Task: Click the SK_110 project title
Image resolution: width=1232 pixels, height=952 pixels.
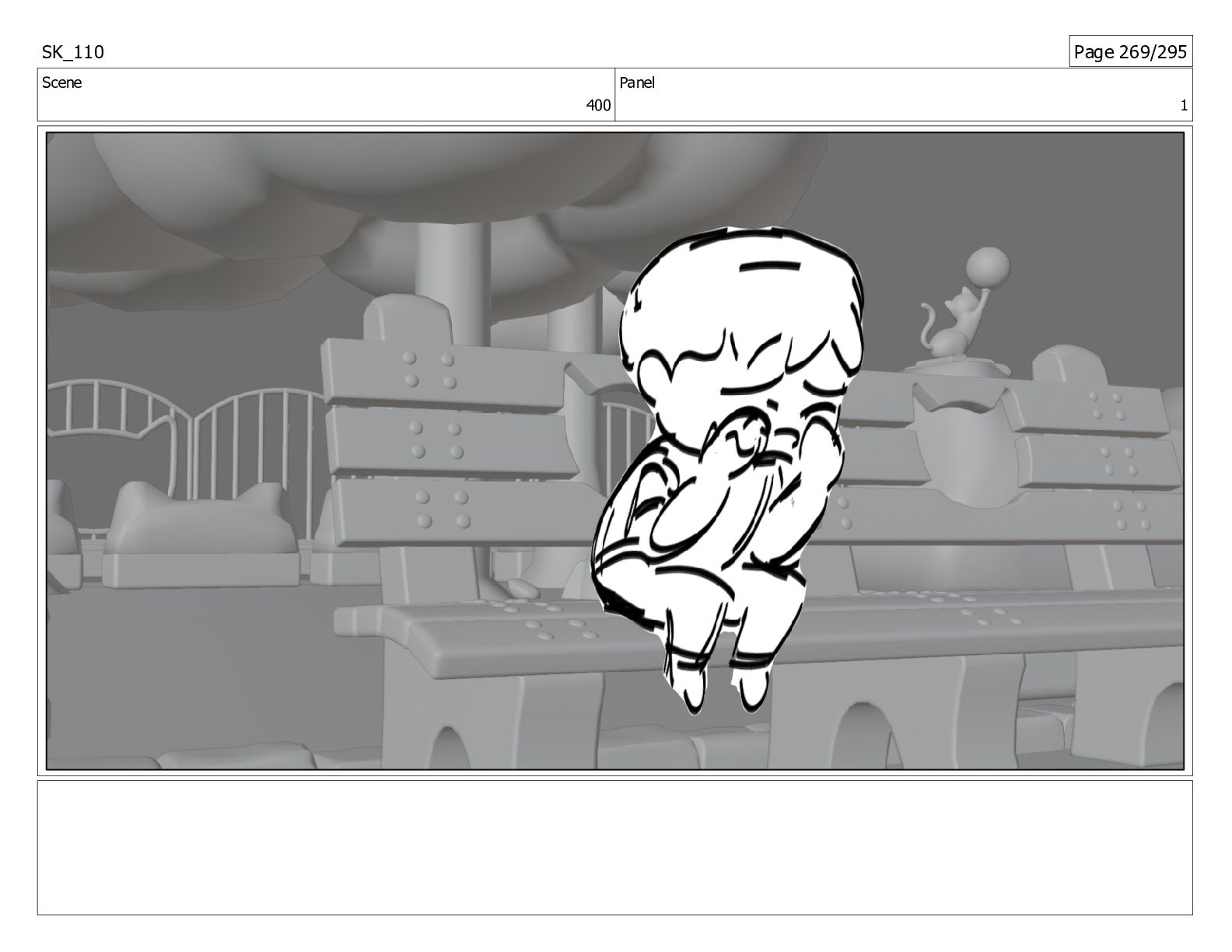Action: [x=72, y=52]
